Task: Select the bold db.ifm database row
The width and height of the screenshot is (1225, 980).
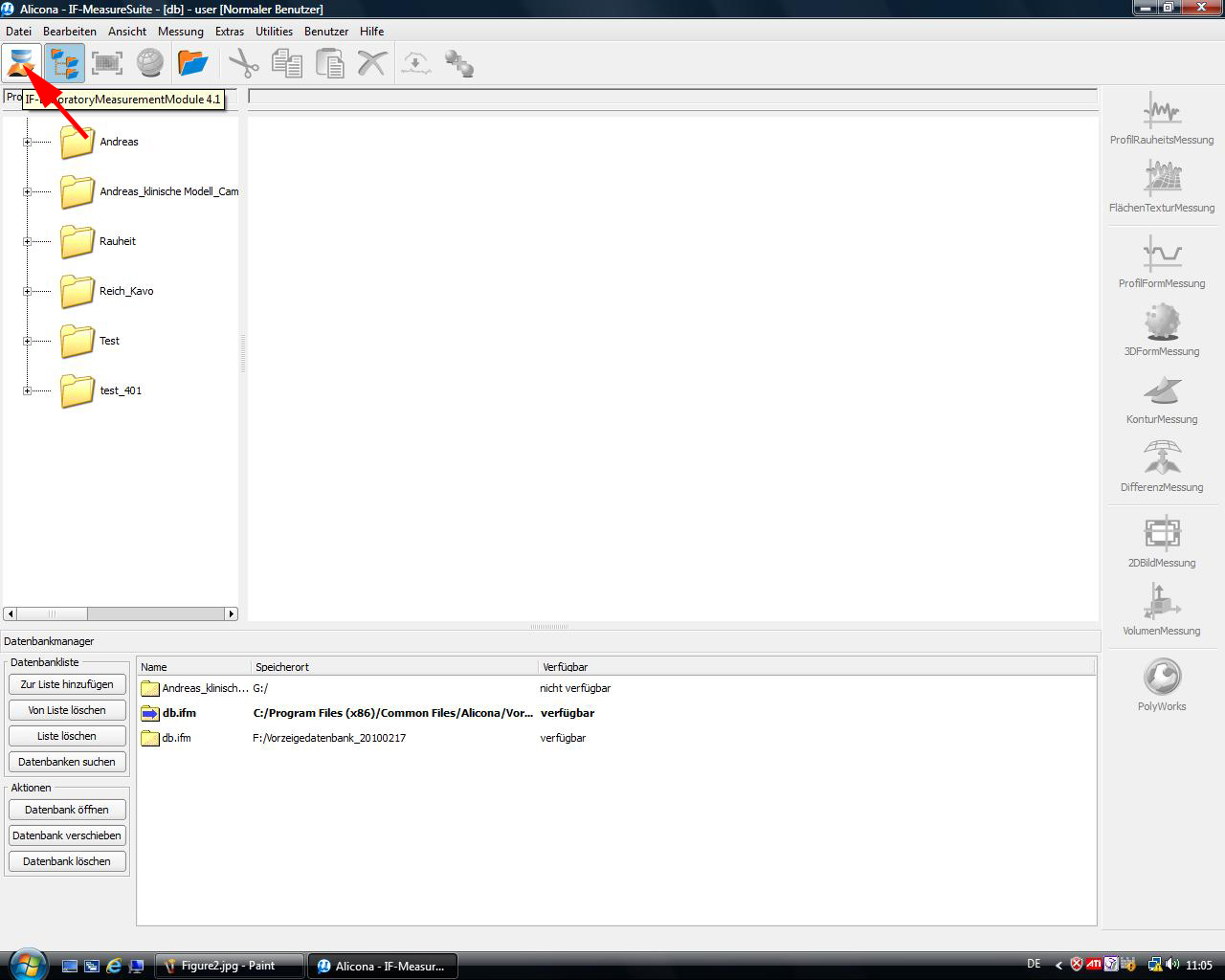Action: coord(616,713)
